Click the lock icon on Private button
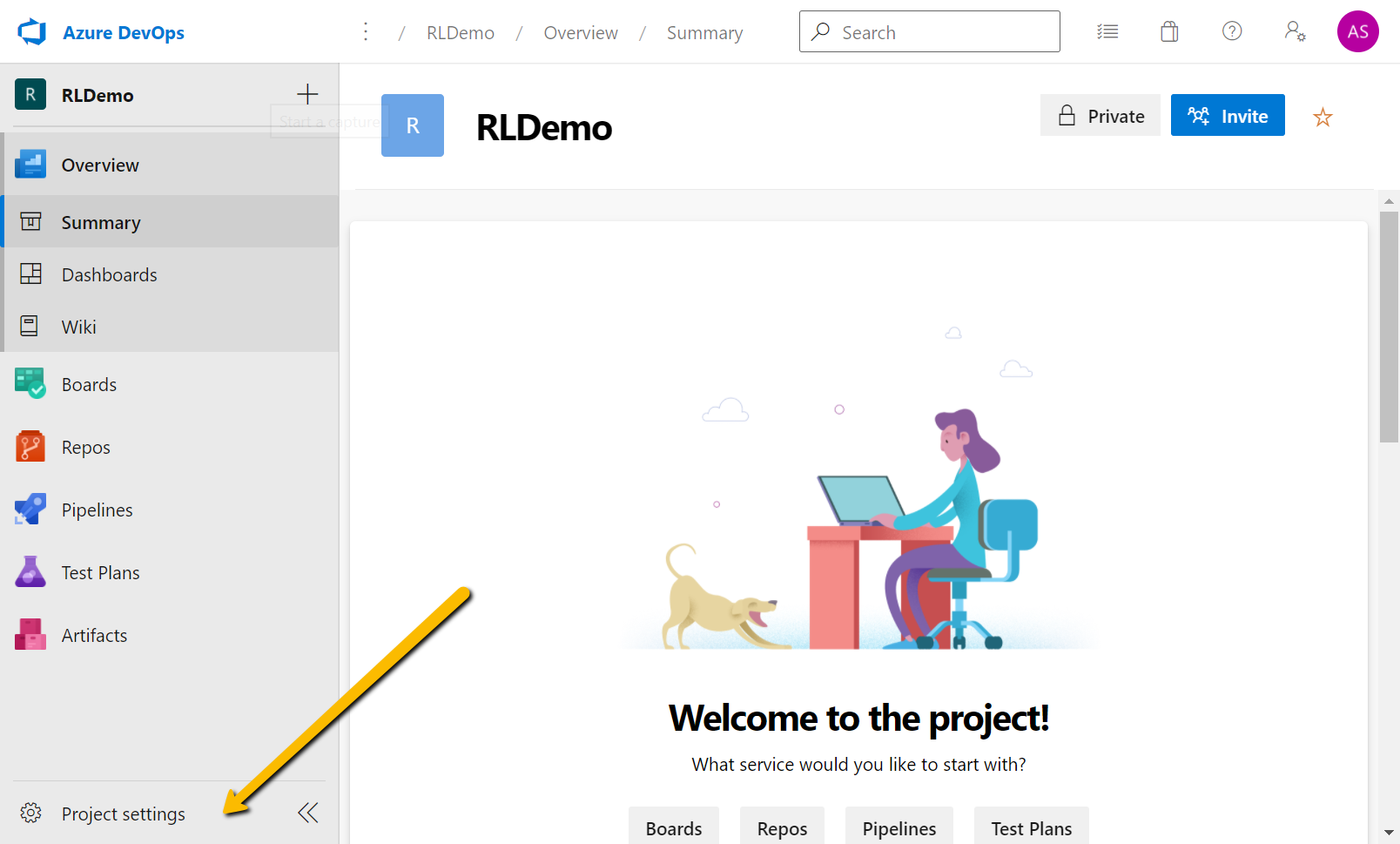The image size is (1400, 844). 1067,115
